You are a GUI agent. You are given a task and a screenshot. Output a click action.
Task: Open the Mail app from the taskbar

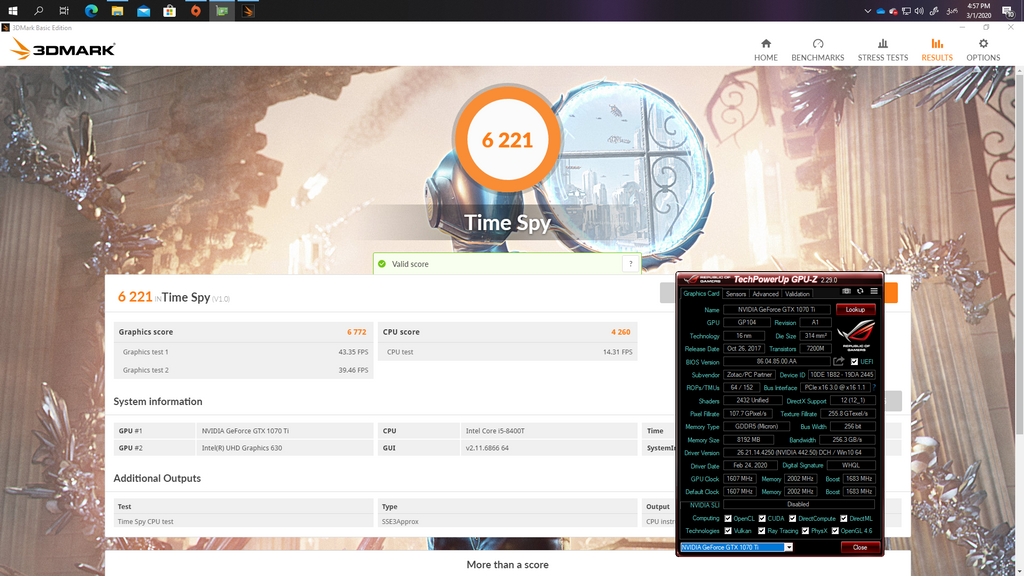pos(143,10)
